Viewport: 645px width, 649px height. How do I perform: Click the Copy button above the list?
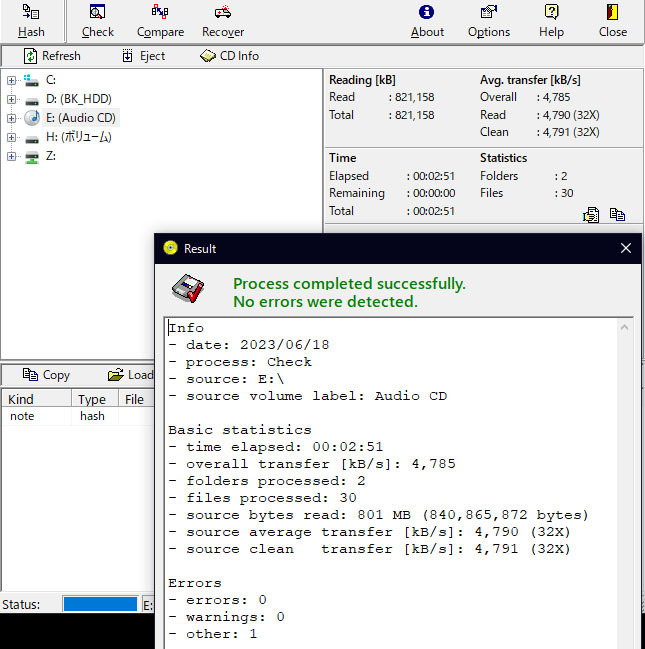pos(46,375)
